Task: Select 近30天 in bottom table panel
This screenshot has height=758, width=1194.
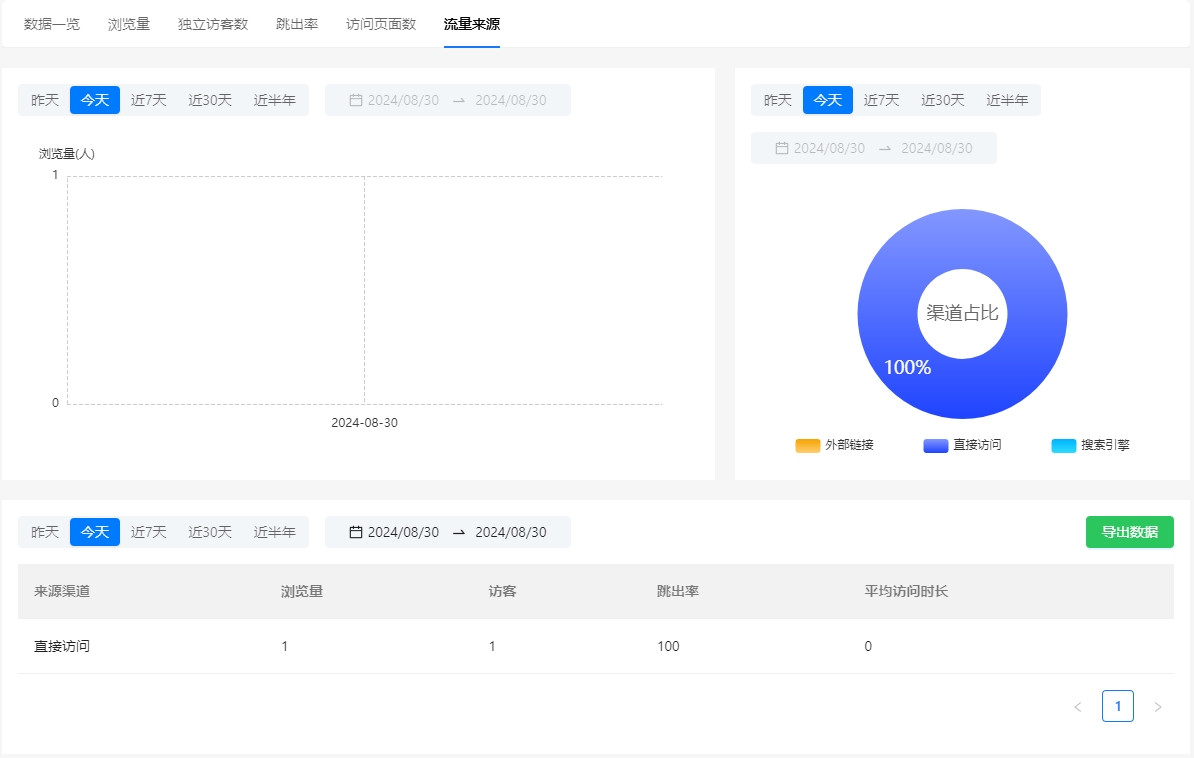Action: point(210,532)
